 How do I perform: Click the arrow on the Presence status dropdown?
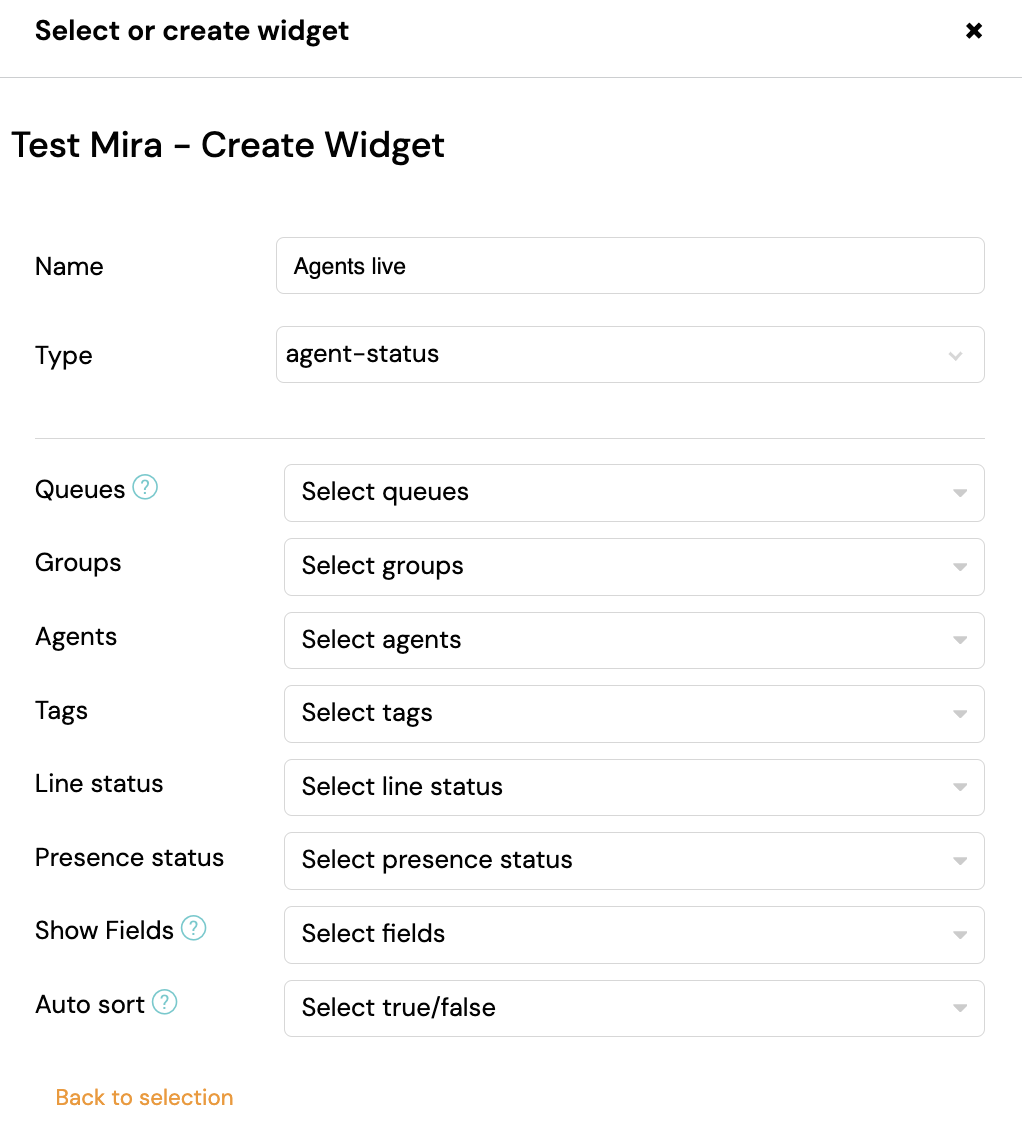pos(960,861)
